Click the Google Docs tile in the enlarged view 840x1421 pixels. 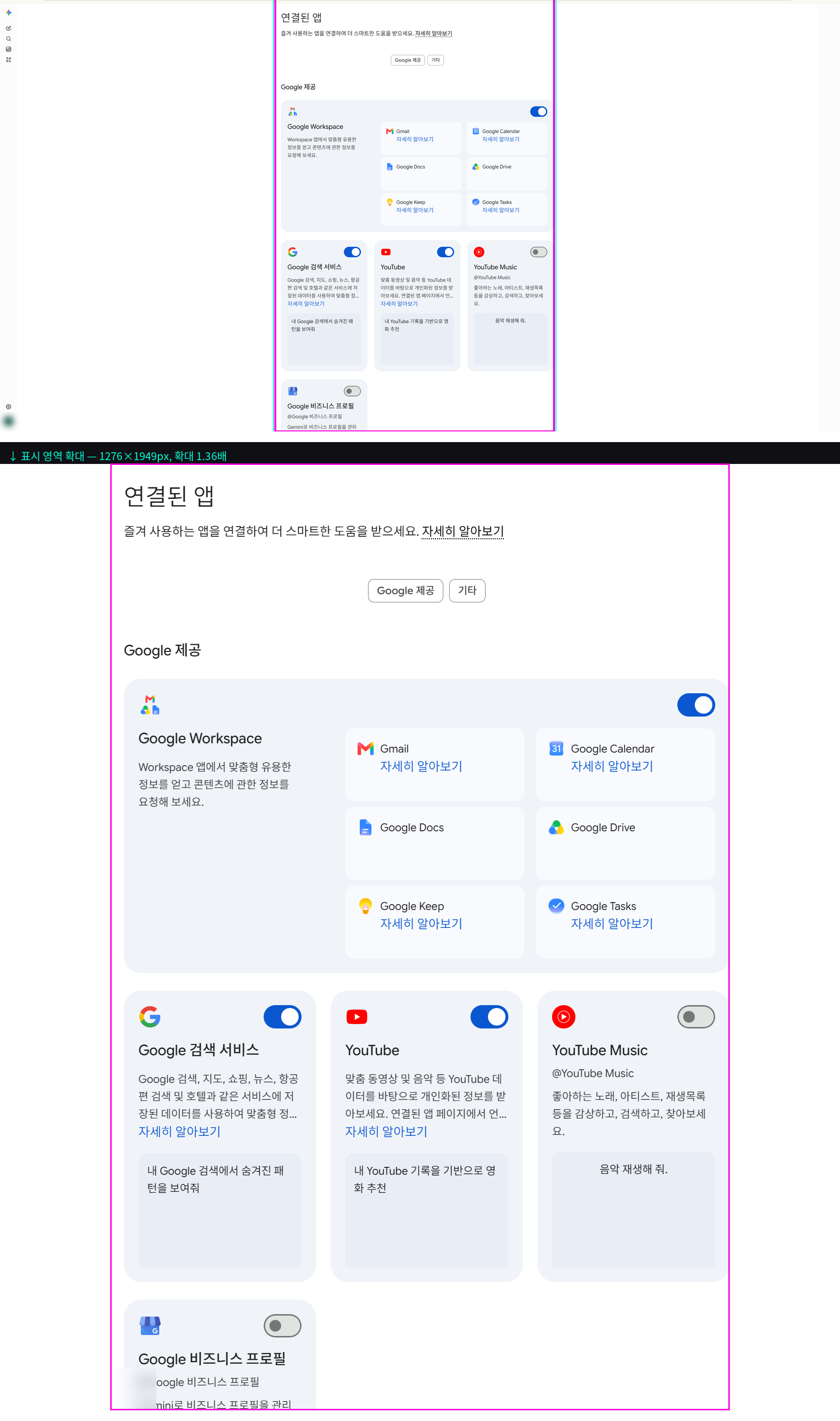pos(435,843)
